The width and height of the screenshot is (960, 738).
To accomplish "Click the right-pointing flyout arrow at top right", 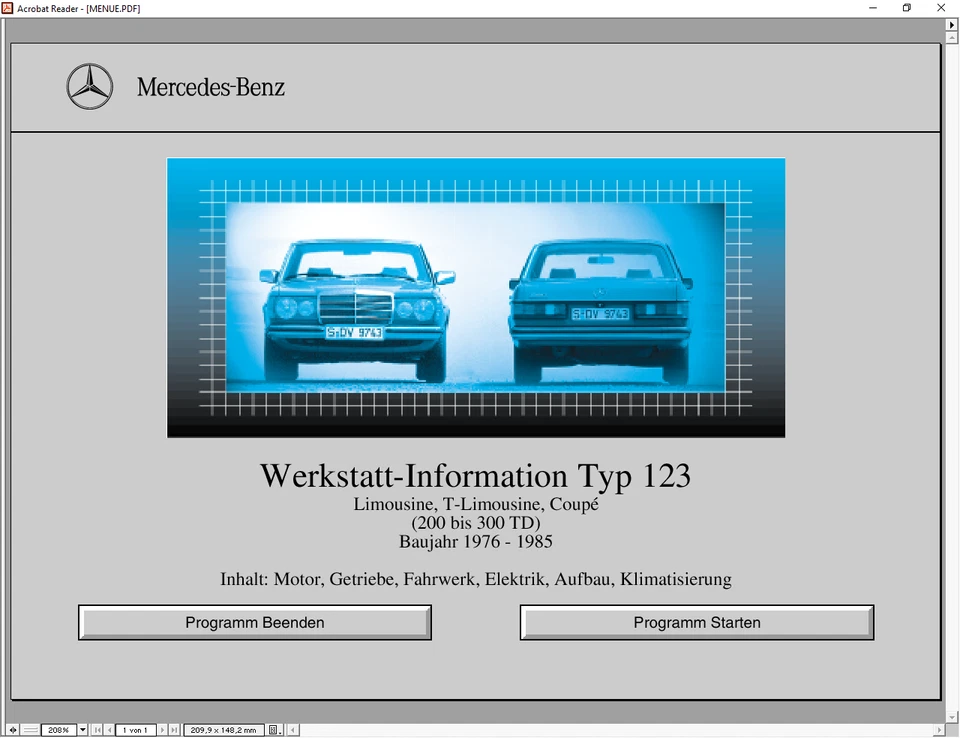I will 951,25.
